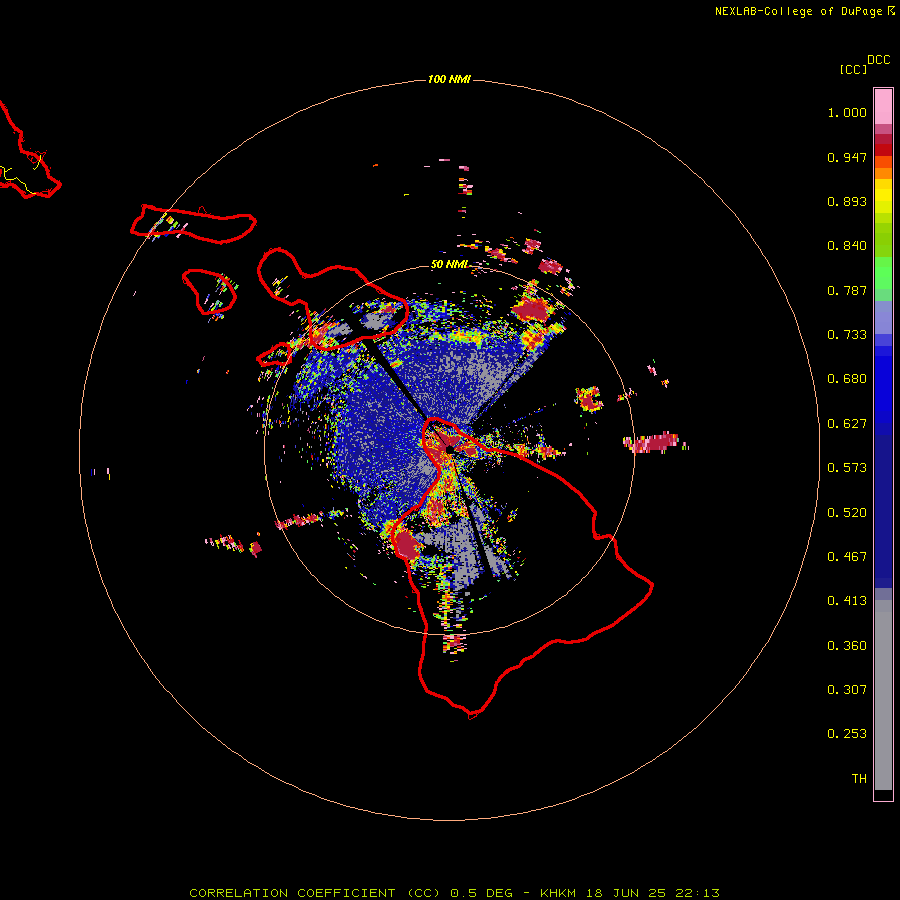Click the 0.360 legend value

(847, 646)
